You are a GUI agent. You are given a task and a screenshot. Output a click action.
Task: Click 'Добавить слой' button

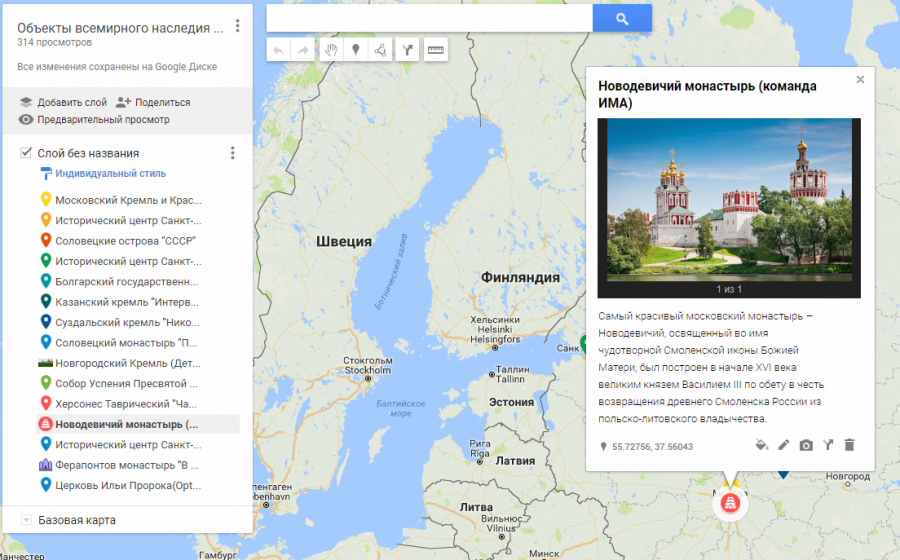63,102
